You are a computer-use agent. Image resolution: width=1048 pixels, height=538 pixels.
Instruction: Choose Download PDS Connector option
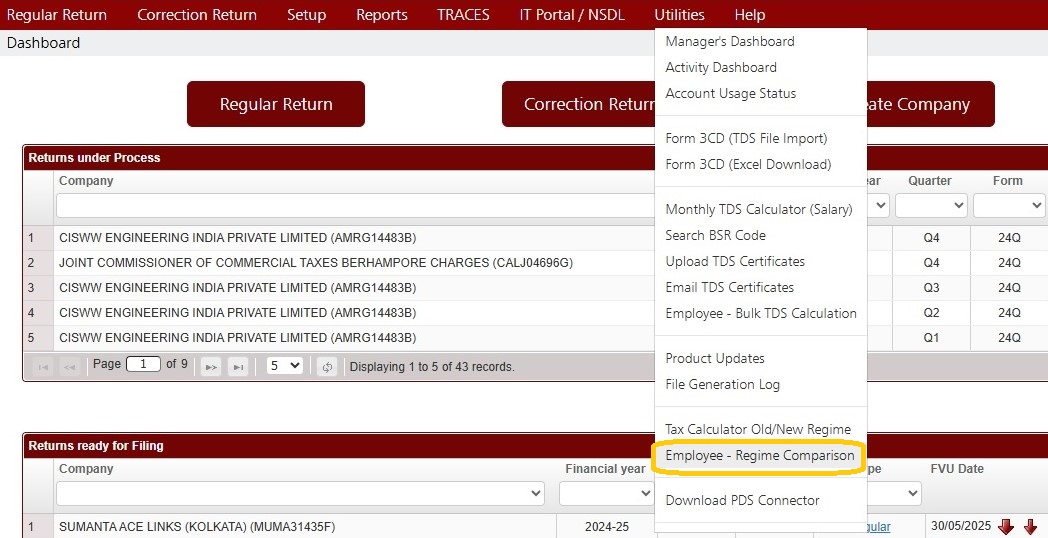[x=743, y=501]
